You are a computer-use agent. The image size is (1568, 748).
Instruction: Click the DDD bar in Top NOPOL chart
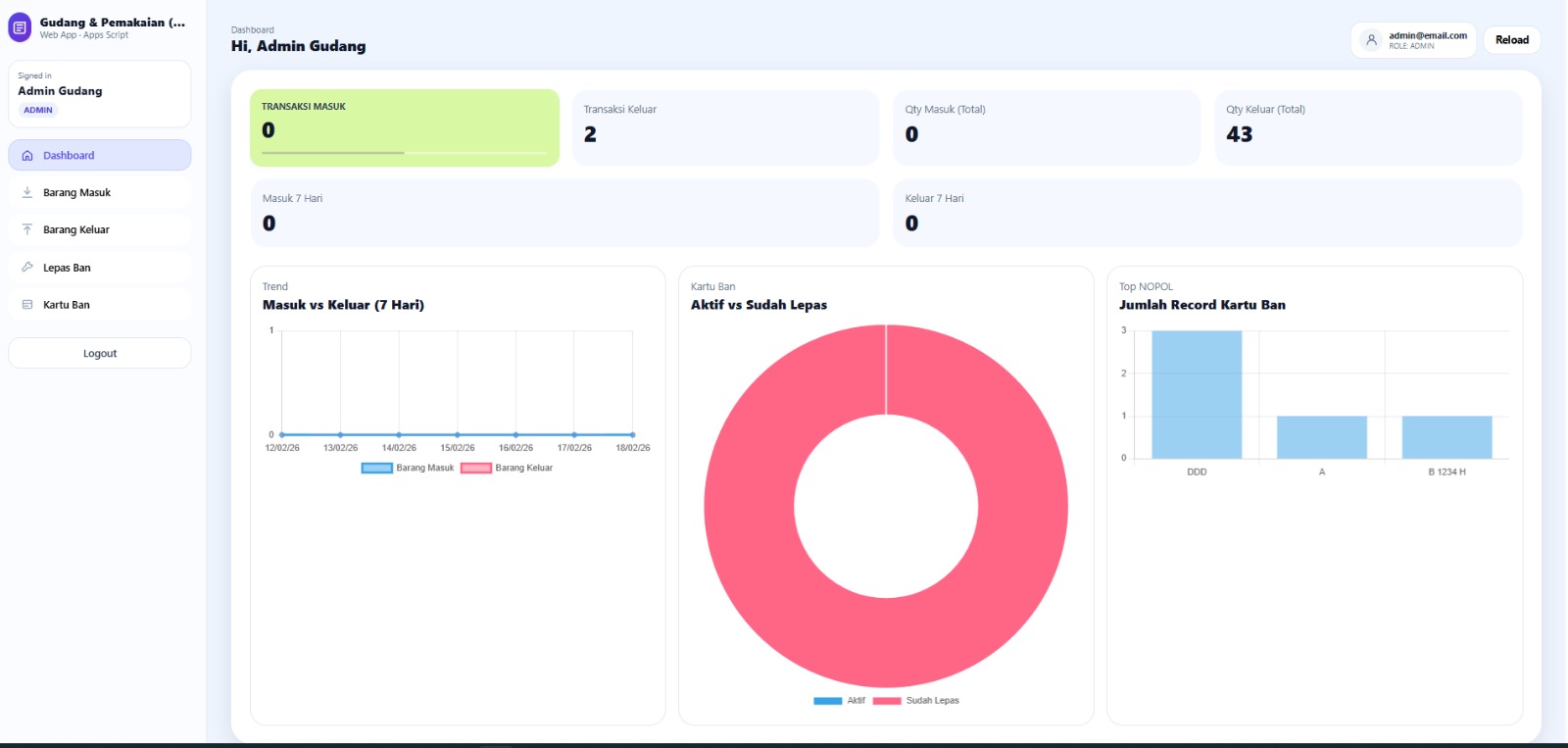click(x=1197, y=394)
